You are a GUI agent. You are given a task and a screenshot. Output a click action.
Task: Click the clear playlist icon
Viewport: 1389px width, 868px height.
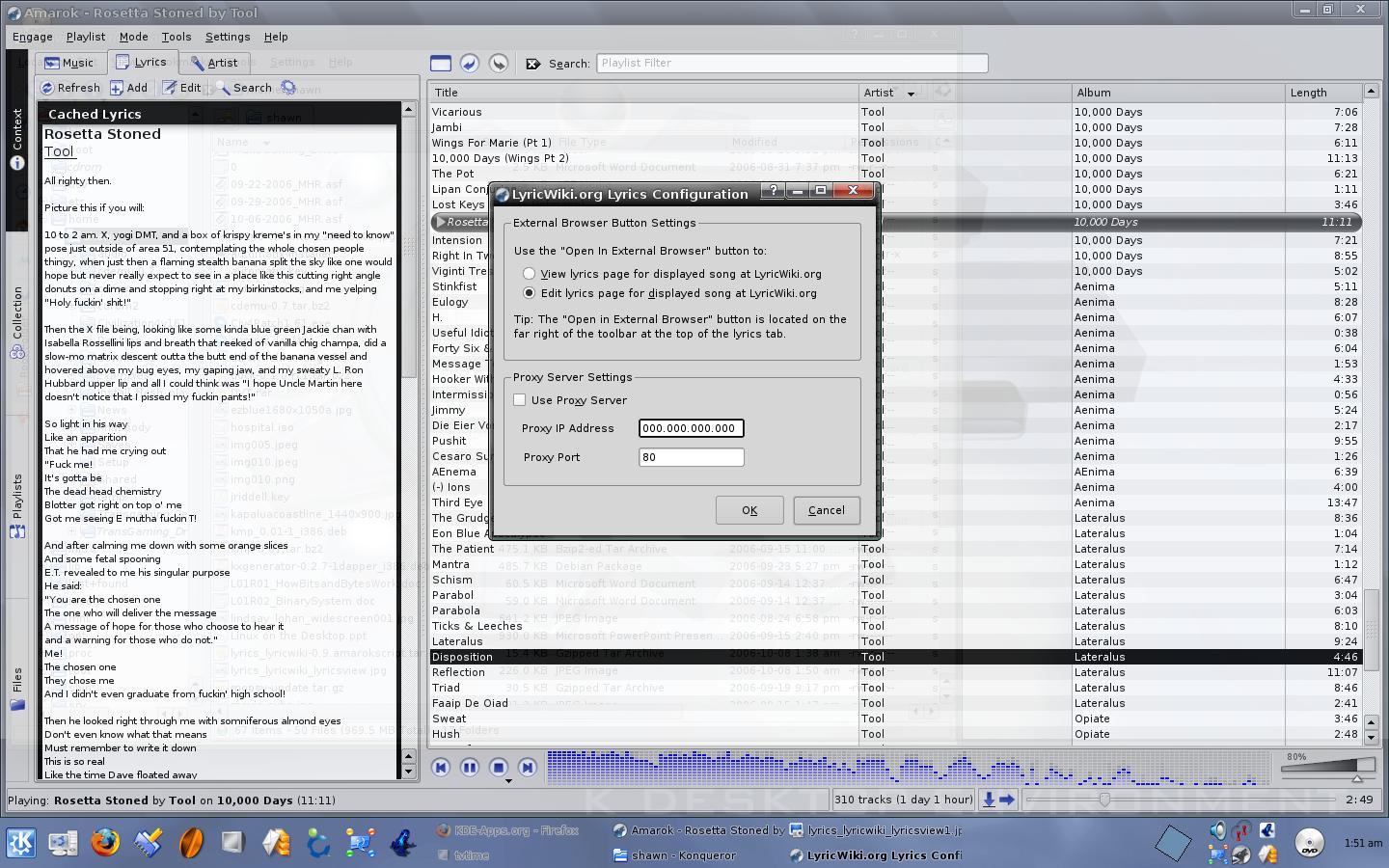441,64
